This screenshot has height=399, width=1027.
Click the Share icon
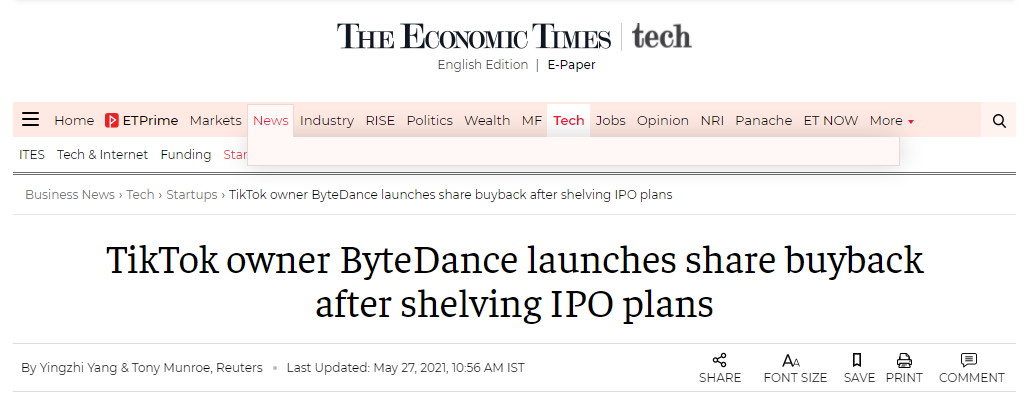(x=720, y=360)
